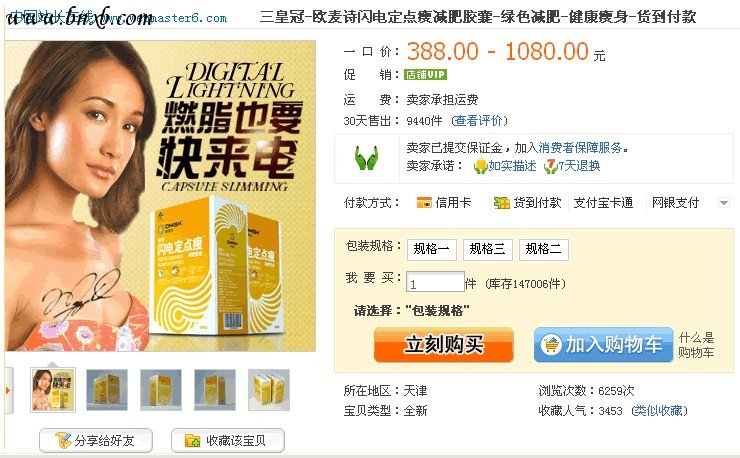Click the 7天退换 guarantee icon
This screenshot has width=740, height=458.
pos(550,166)
